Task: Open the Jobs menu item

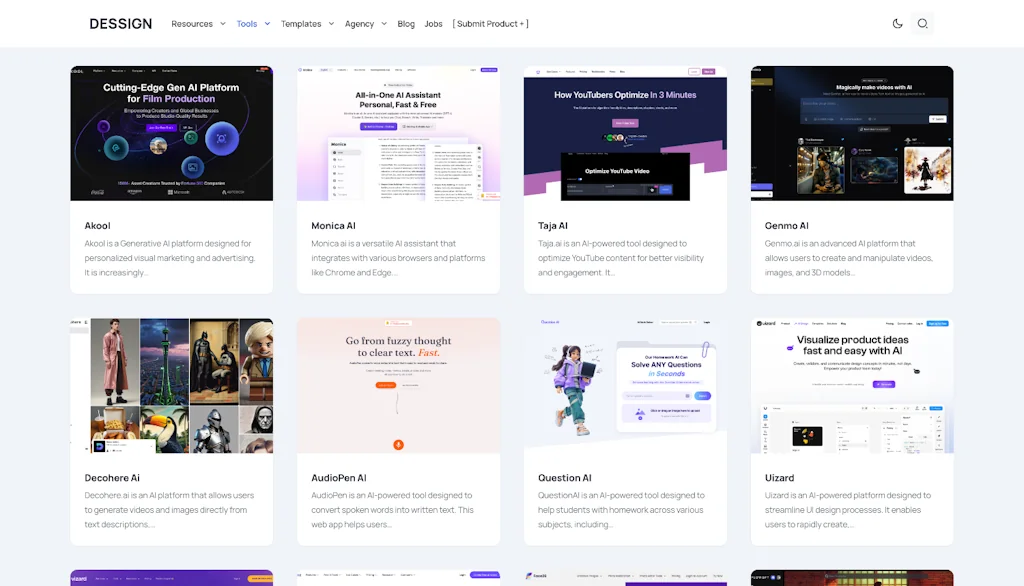Action: click(433, 23)
